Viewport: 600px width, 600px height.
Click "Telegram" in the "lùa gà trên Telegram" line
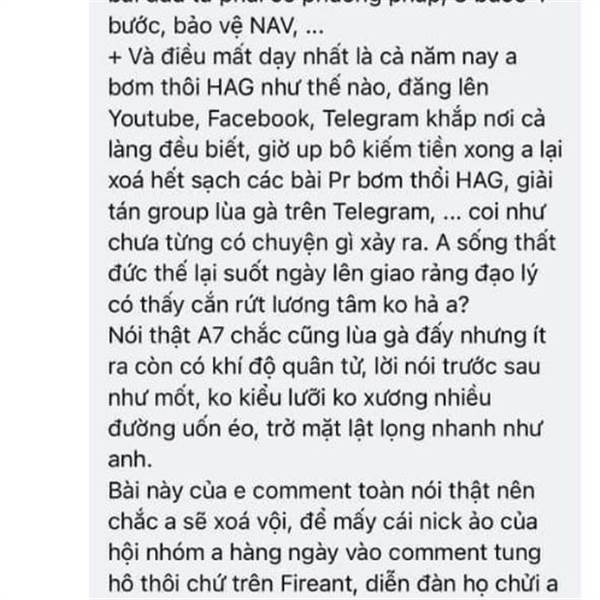click(384, 212)
